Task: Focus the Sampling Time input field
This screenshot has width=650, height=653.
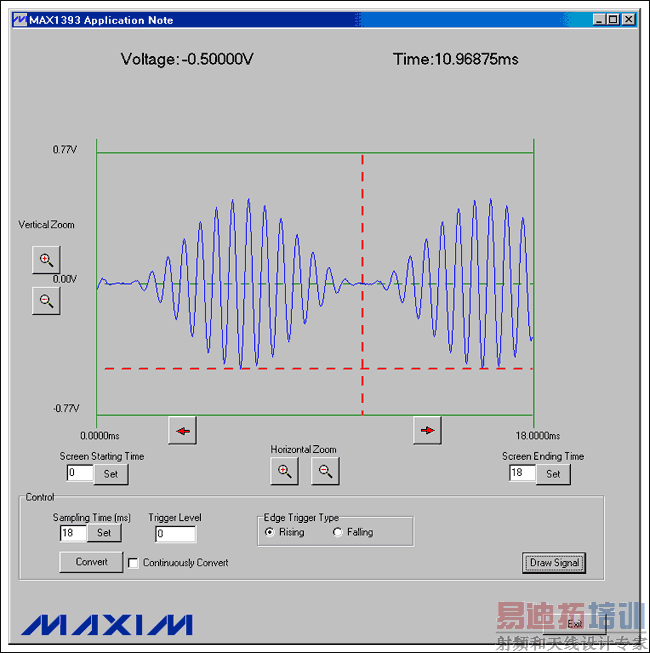Action: [74, 533]
